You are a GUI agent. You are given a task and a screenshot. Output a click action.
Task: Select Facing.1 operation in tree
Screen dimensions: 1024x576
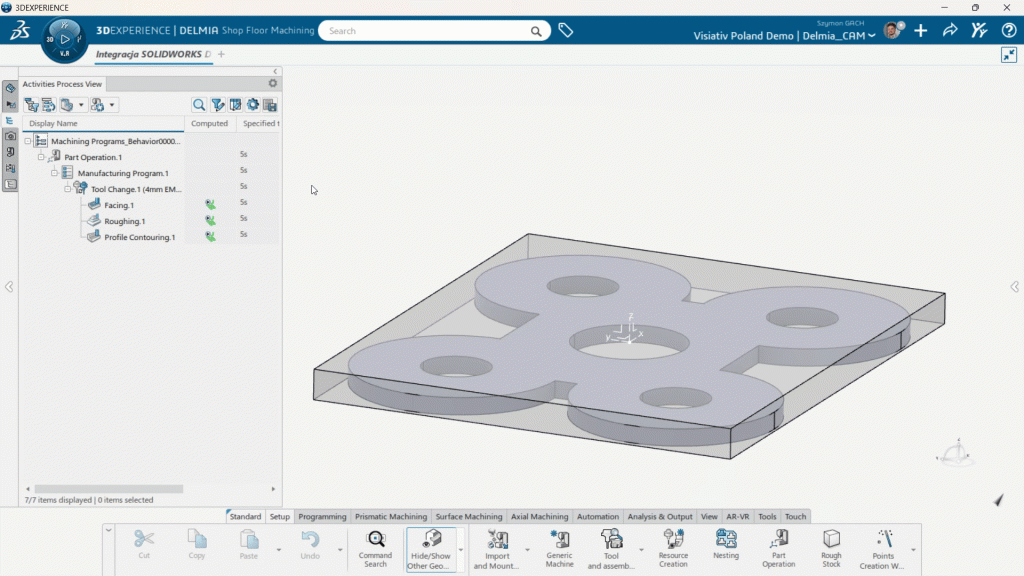coord(119,205)
